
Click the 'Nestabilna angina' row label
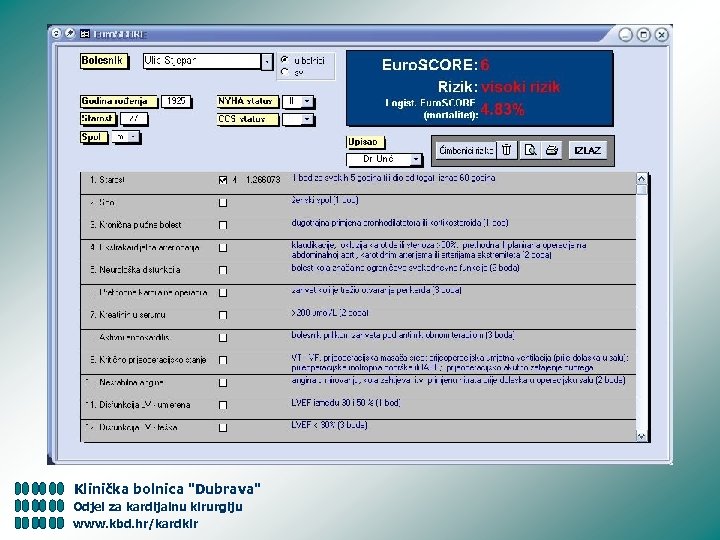click(x=131, y=382)
